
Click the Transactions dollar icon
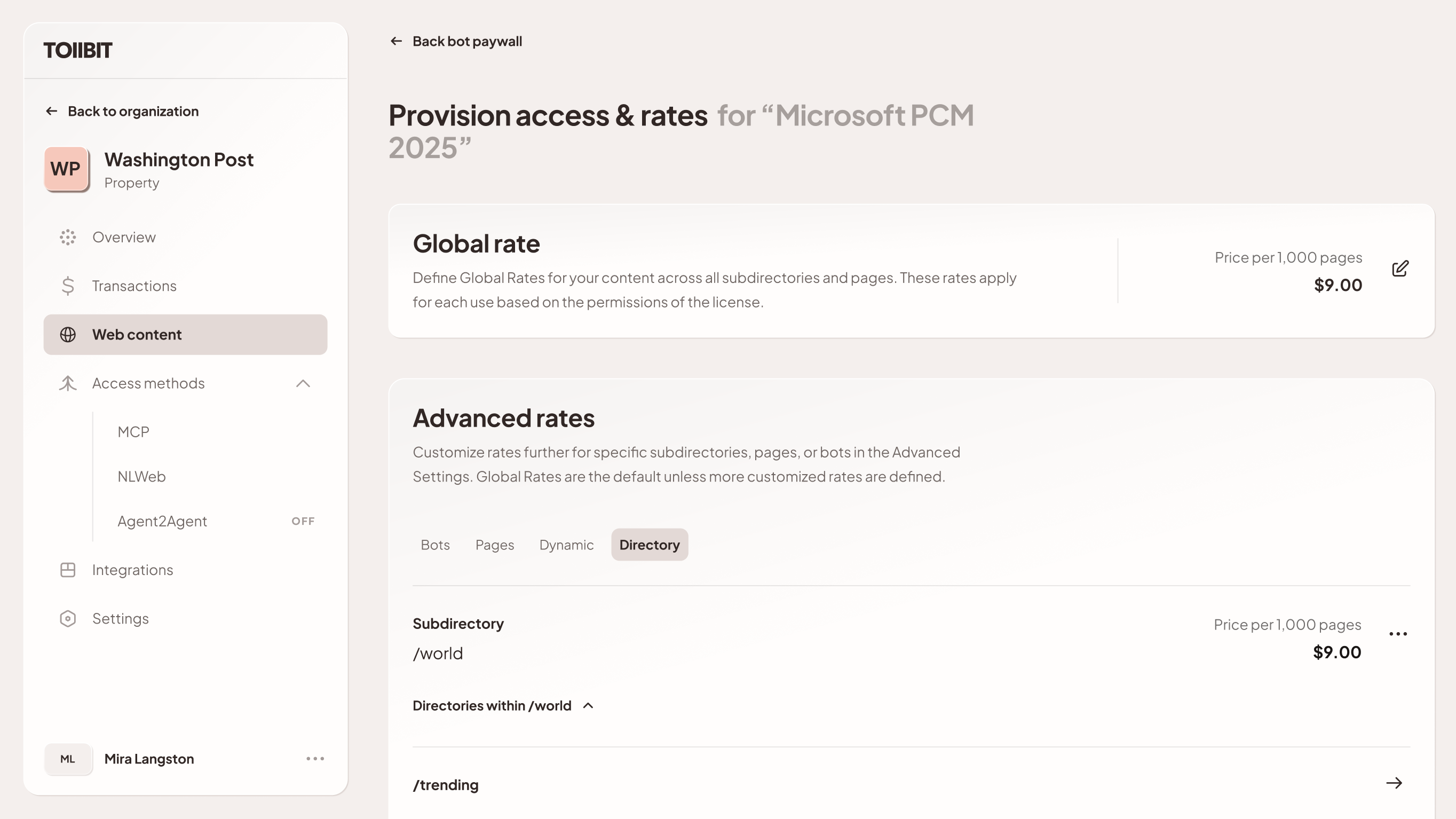68,286
